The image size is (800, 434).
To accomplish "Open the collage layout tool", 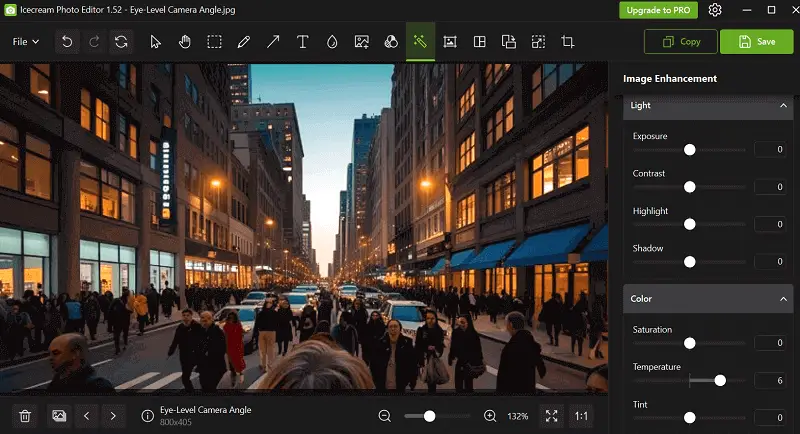I will pyautogui.click(x=480, y=42).
